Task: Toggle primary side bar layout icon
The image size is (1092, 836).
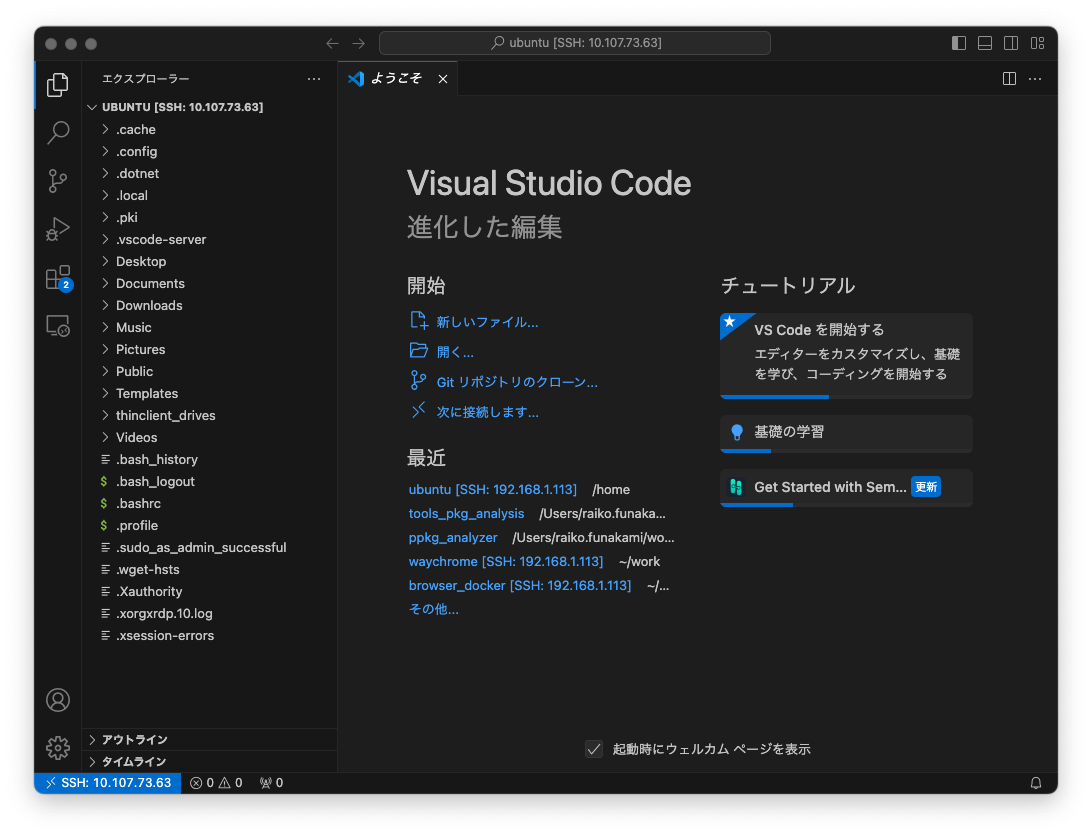Action: 959,43
